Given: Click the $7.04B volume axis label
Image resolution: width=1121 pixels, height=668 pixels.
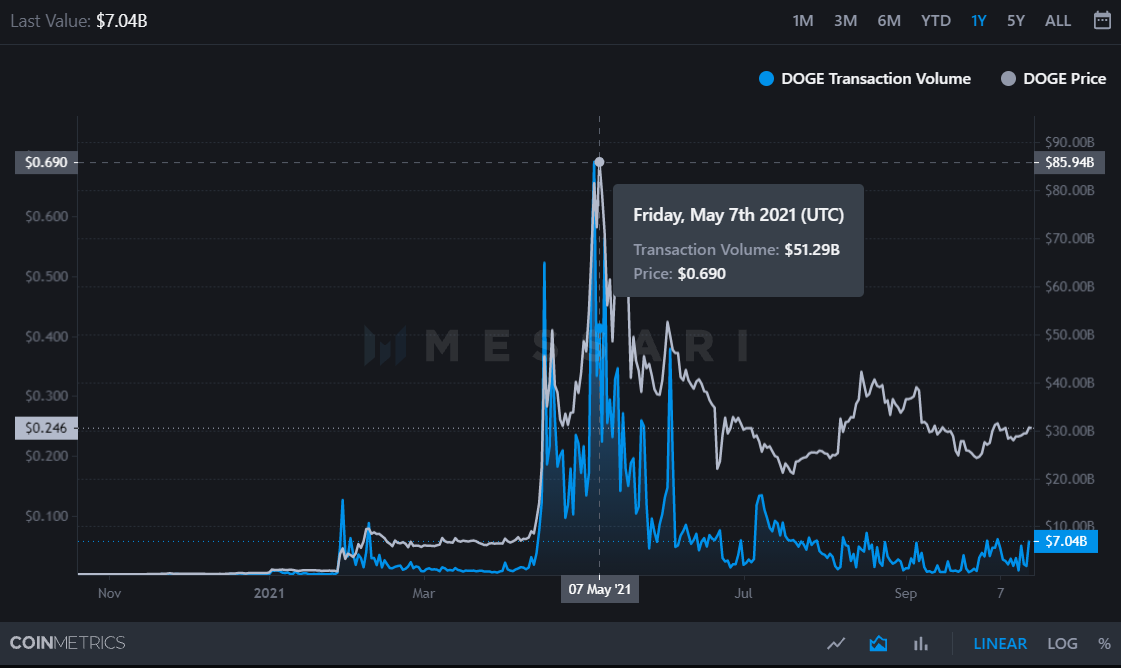Looking at the screenshot, I should (x=1068, y=541).
